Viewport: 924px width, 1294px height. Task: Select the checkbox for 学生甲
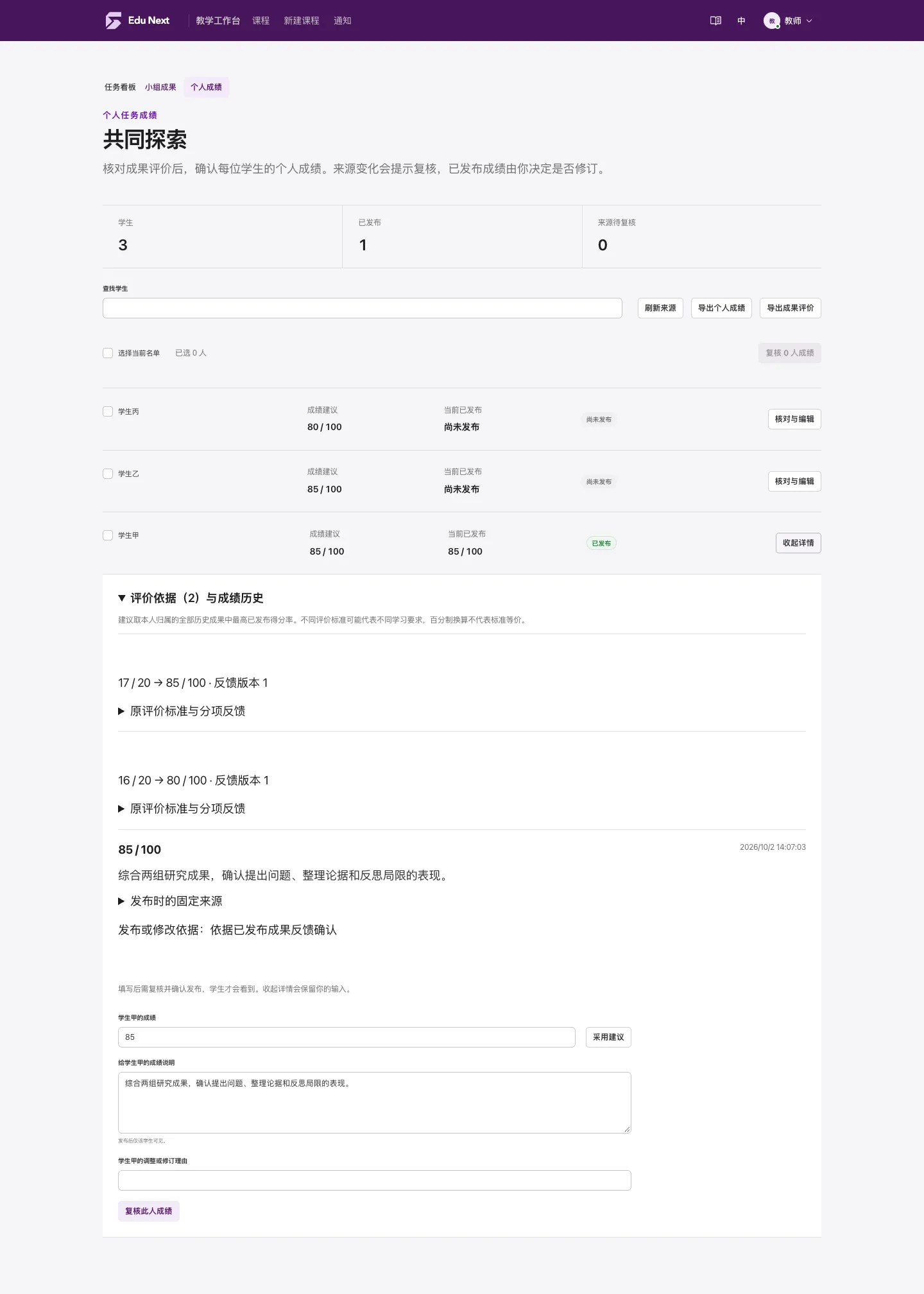108,535
